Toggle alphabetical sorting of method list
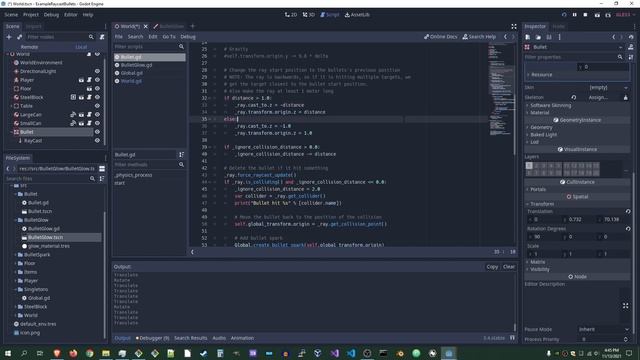Image resolution: width=640 pixels, height=360 pixels. point(181,155)
